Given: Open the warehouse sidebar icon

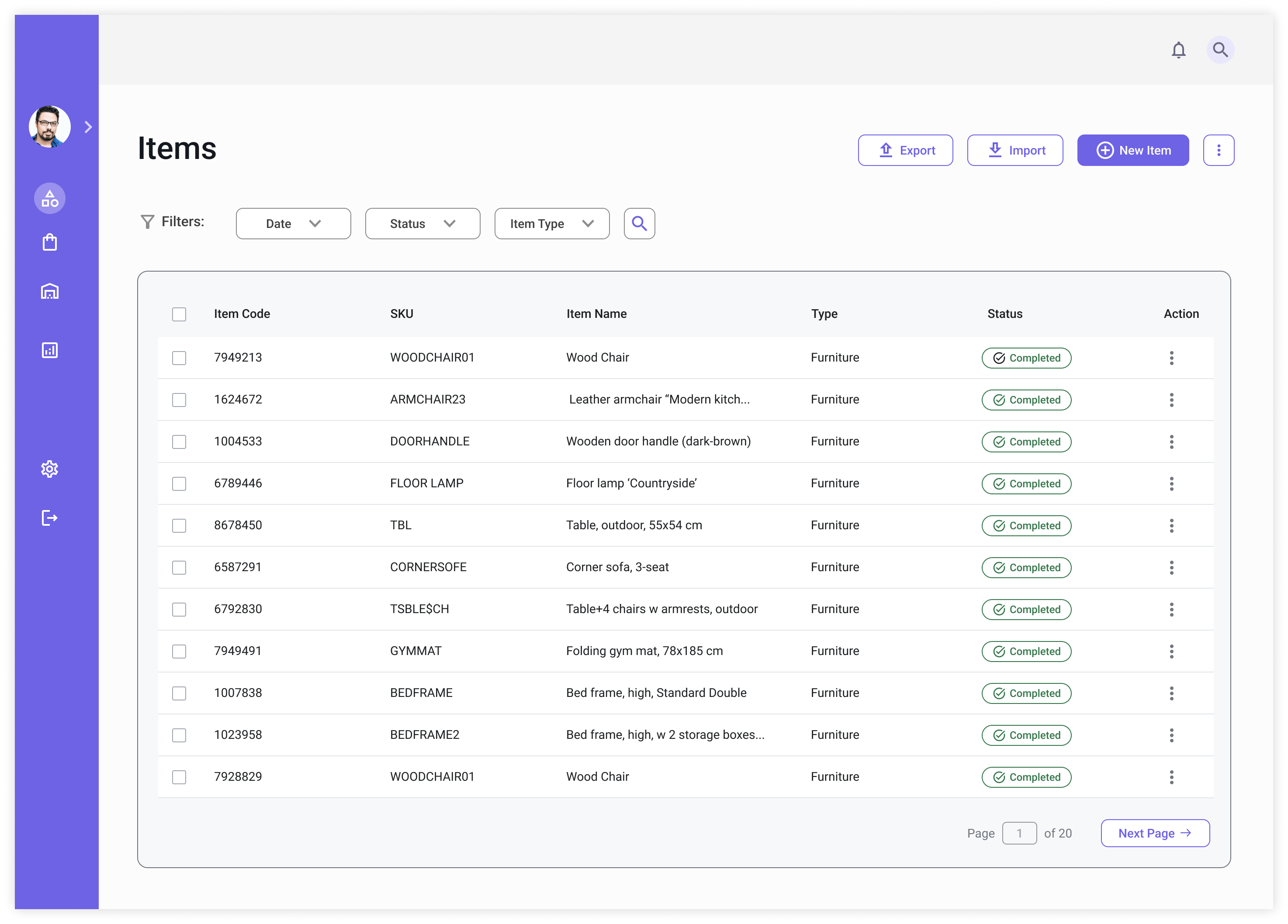Looking at the screenshot, I should click(x=50, y=291).
